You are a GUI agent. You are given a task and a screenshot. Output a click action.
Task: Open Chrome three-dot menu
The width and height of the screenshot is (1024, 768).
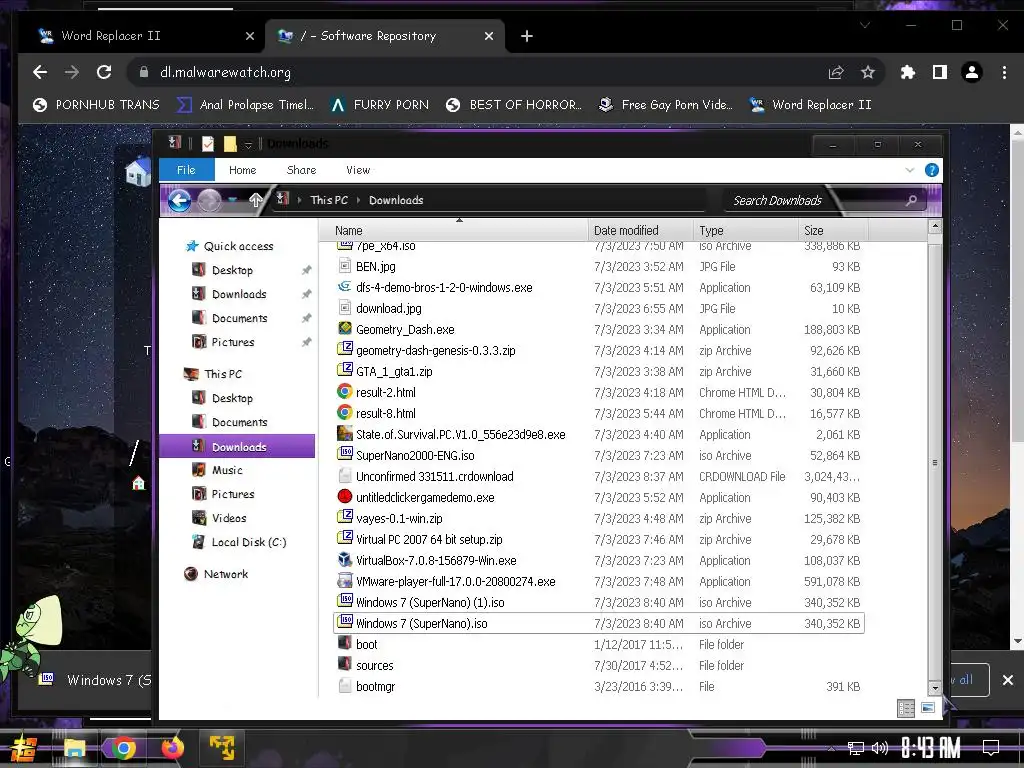coord(1004,72)
